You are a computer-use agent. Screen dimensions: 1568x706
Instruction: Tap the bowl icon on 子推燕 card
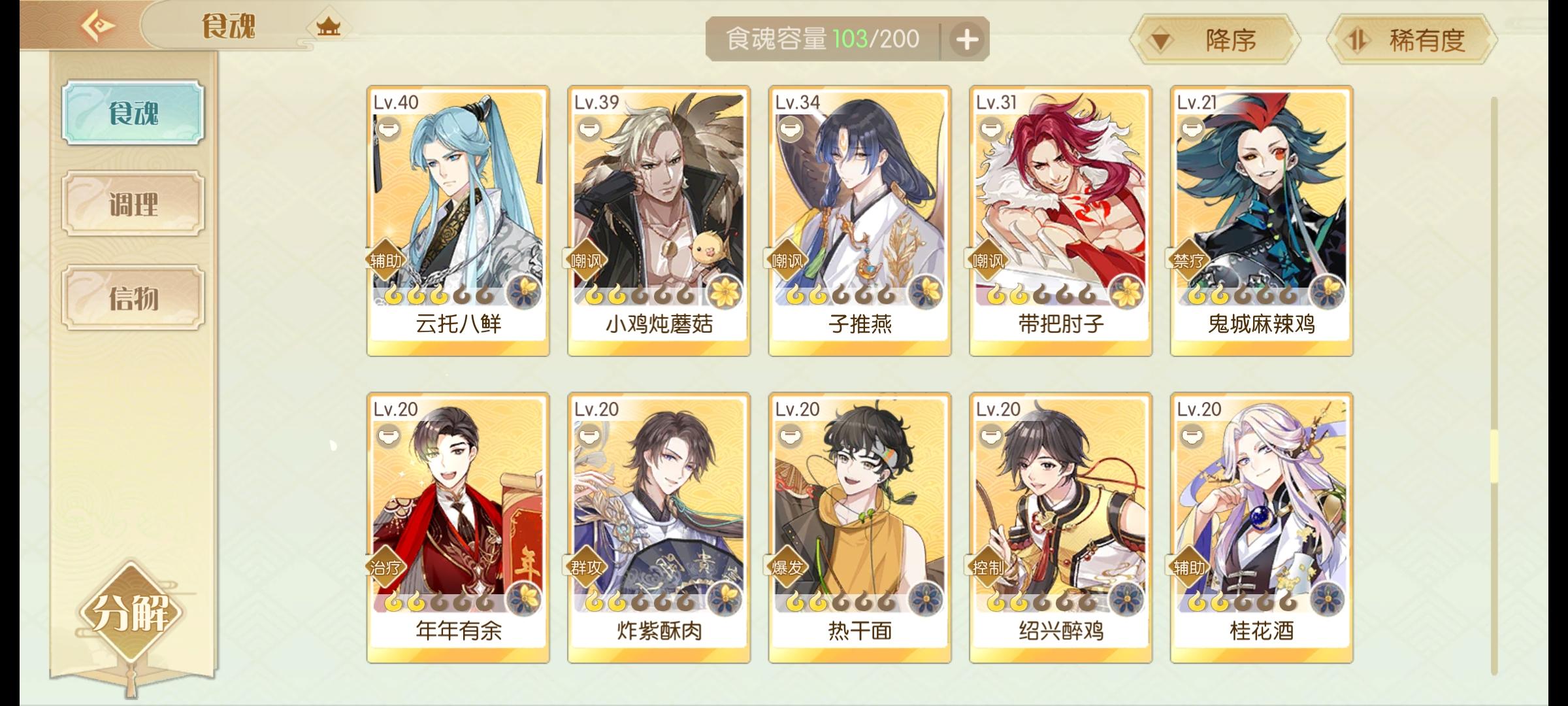pos(789,129)
